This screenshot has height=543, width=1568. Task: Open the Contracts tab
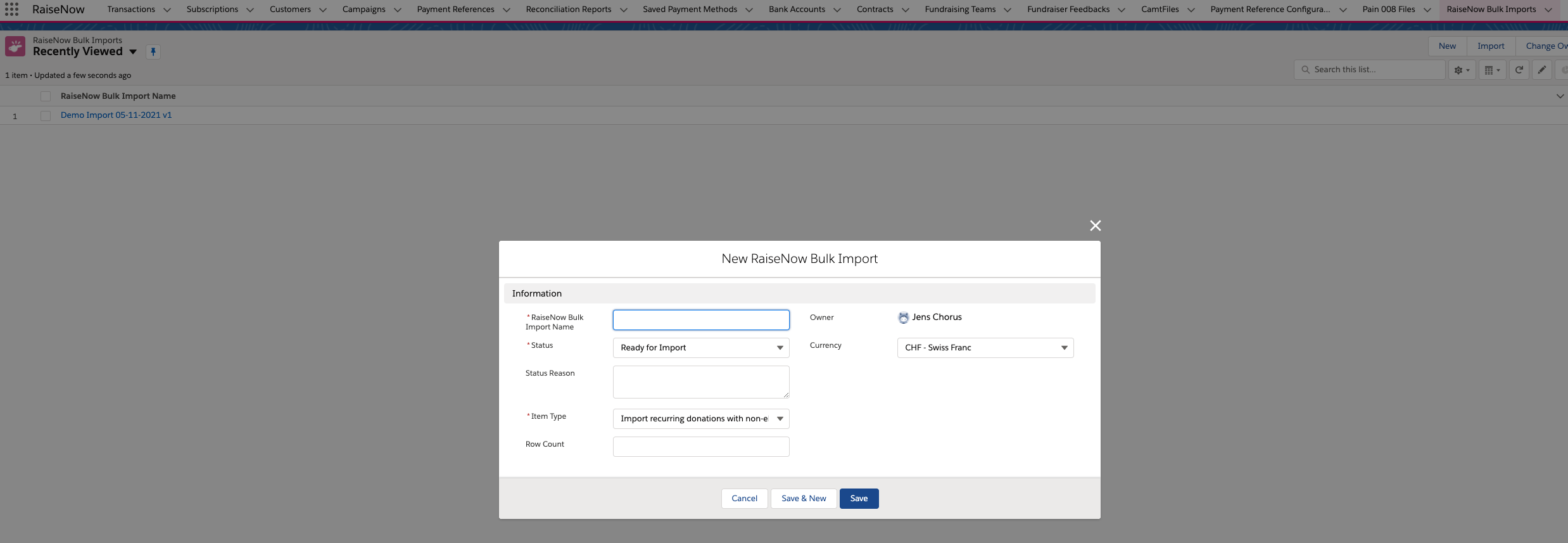pos(875,10)
